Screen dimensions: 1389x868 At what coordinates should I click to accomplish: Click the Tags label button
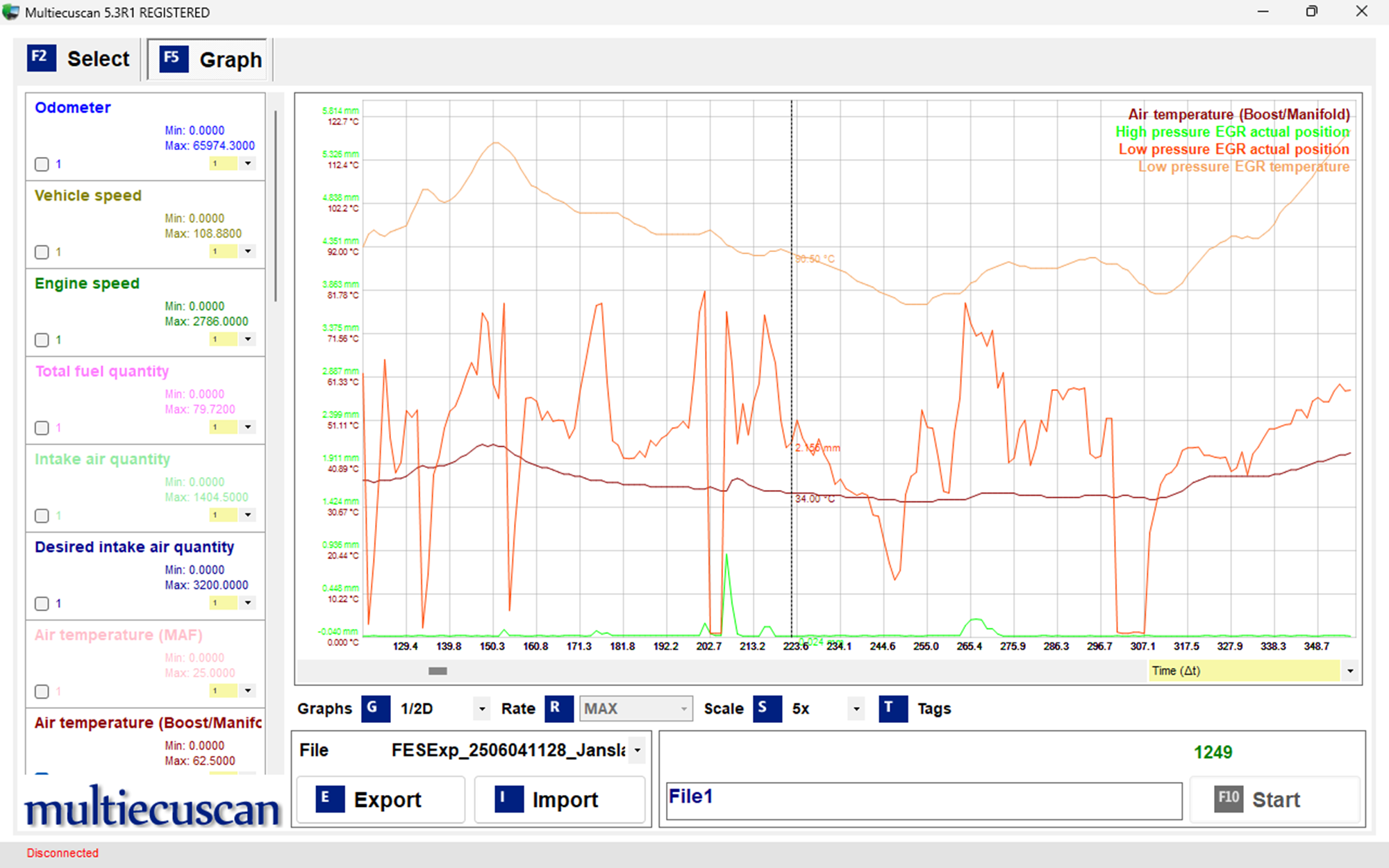coord(934,709)
